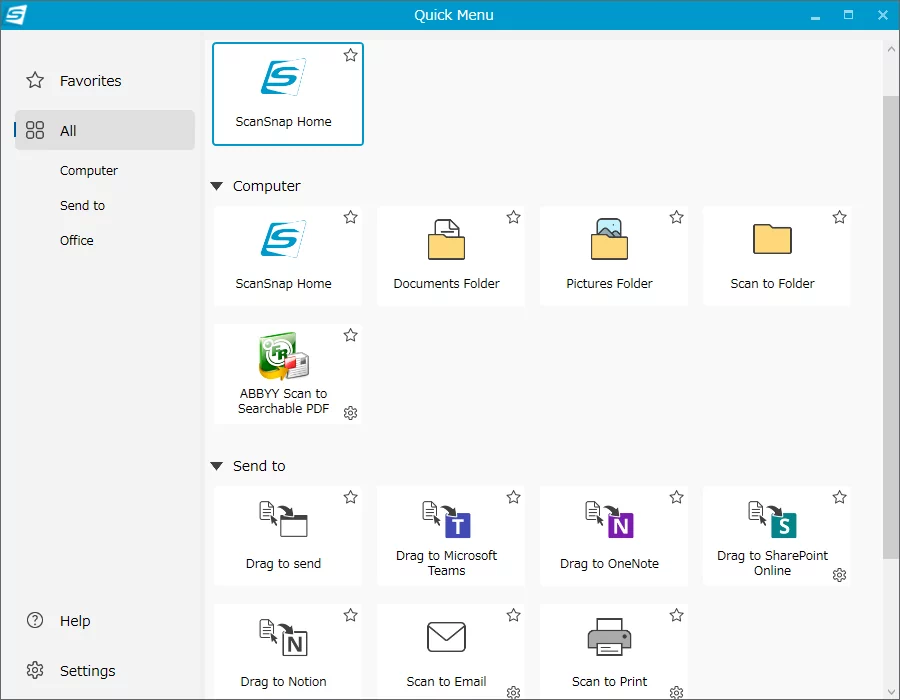This screenshot has height=700, width=900.
Task: Click the Scan to Print icon
Action: (609, 638)
